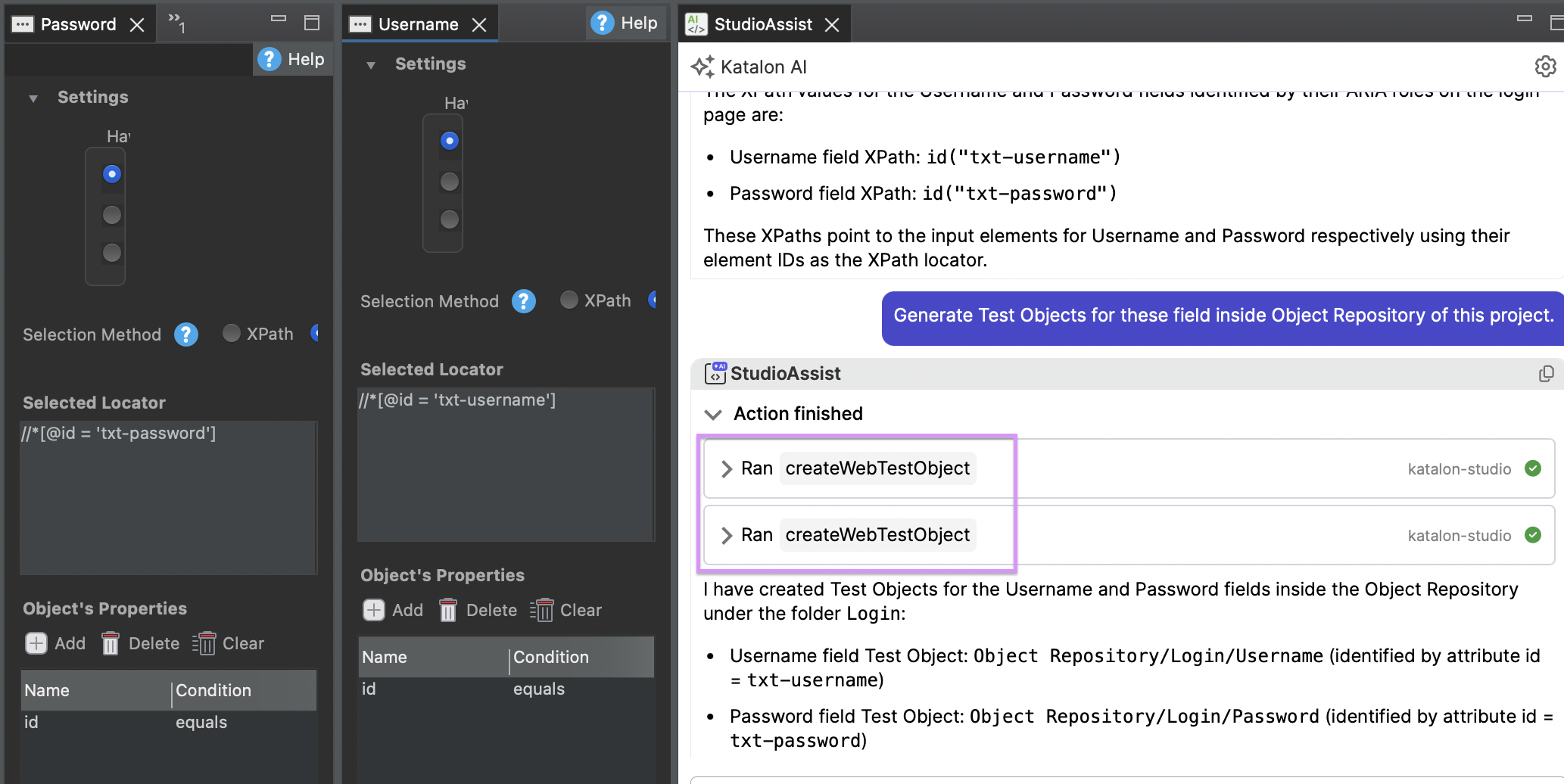Screen dimensions: 1564x784
Task: Expand second Ran createWebTestObject entry
Action: tap(727, 535)
